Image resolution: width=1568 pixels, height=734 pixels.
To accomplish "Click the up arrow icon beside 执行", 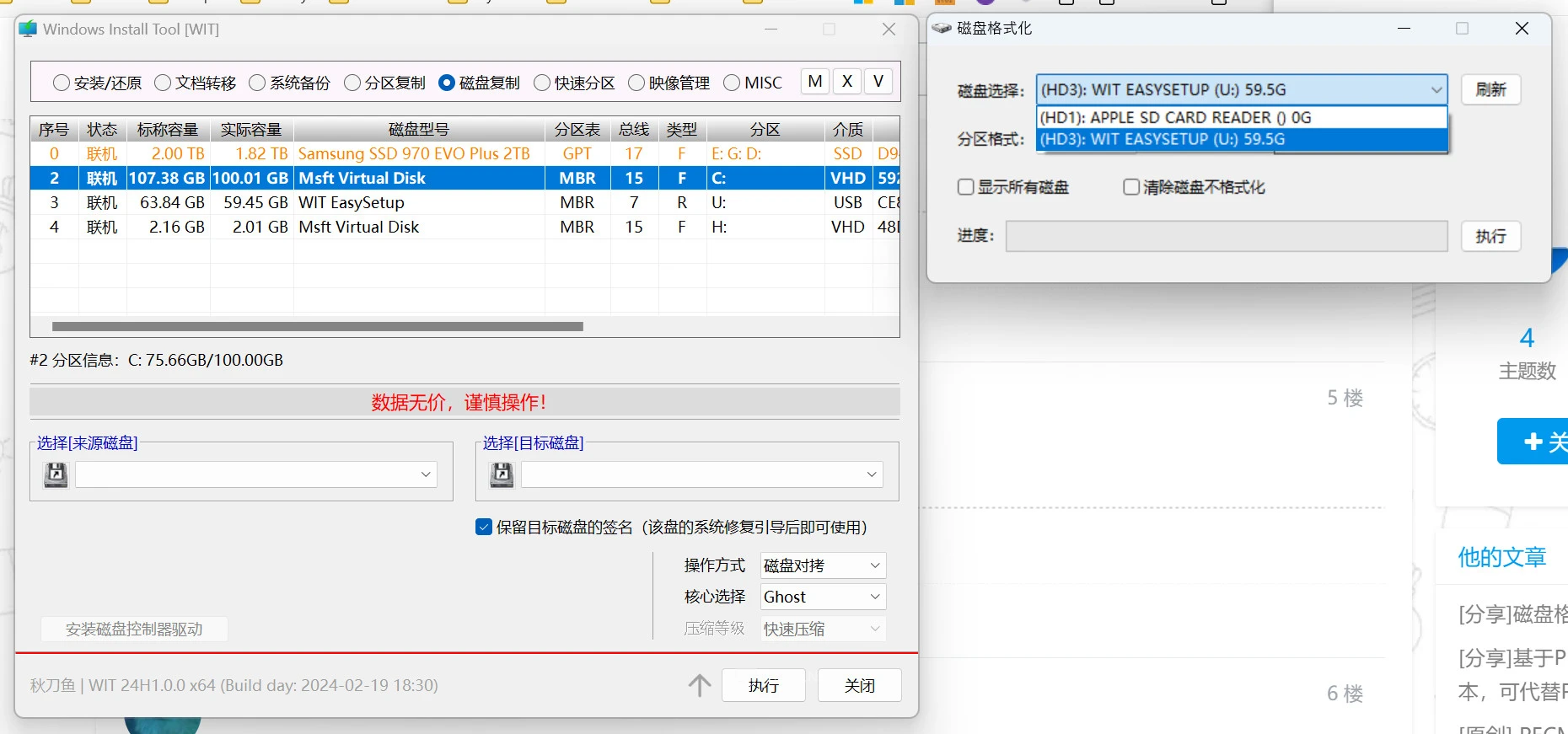I will tap(700, 685).
